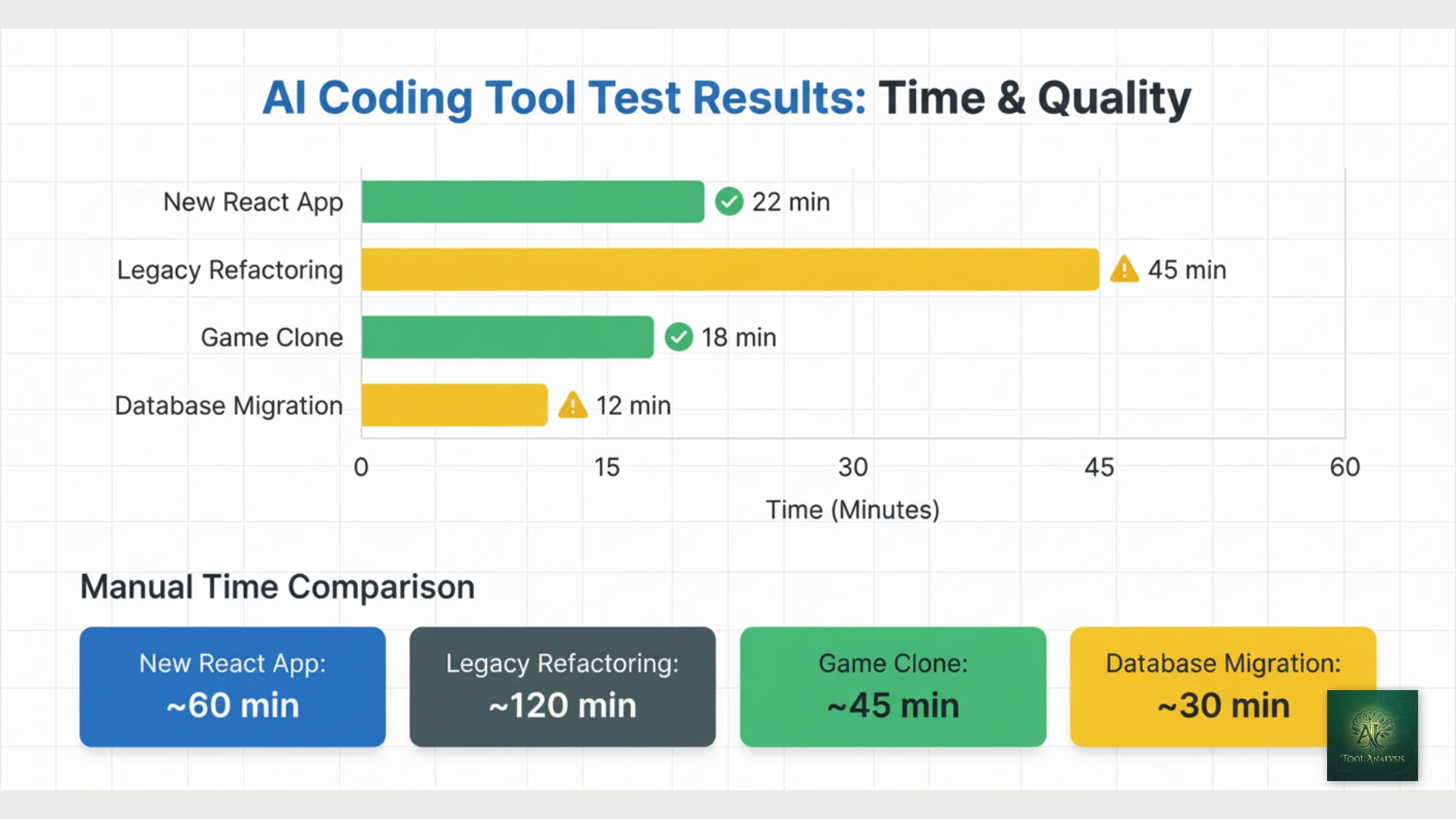Click the Time (Minutes) axis label
This screenshot has width=1456, height=819.
point(852,510)
